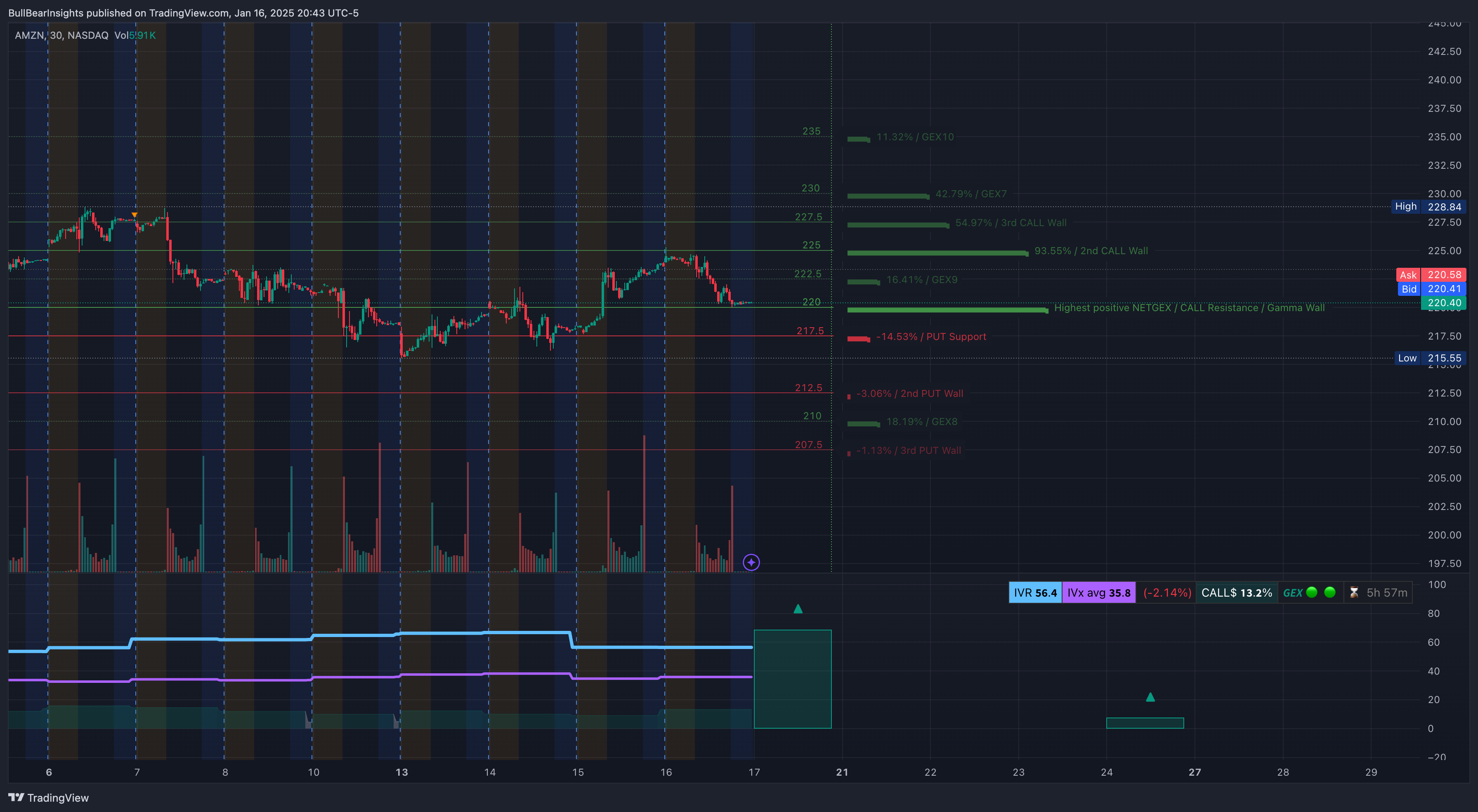Click the Bid 220.41 label

click(x=1431, y=289)
